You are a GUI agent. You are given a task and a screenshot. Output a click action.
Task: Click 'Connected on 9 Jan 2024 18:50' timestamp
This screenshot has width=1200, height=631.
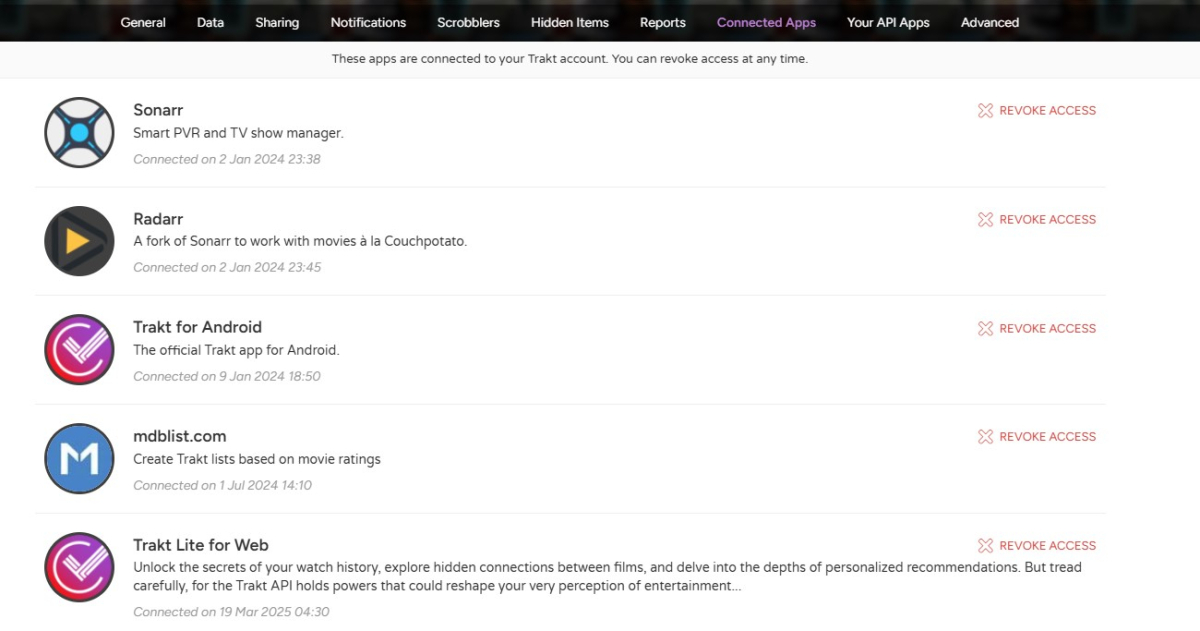pos(227,377)
